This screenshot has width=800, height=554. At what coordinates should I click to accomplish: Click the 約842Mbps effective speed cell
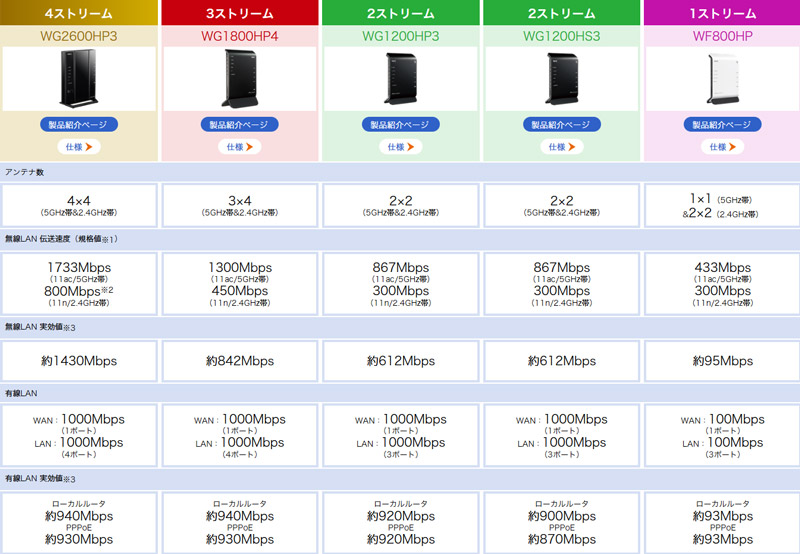click(240, 361)
